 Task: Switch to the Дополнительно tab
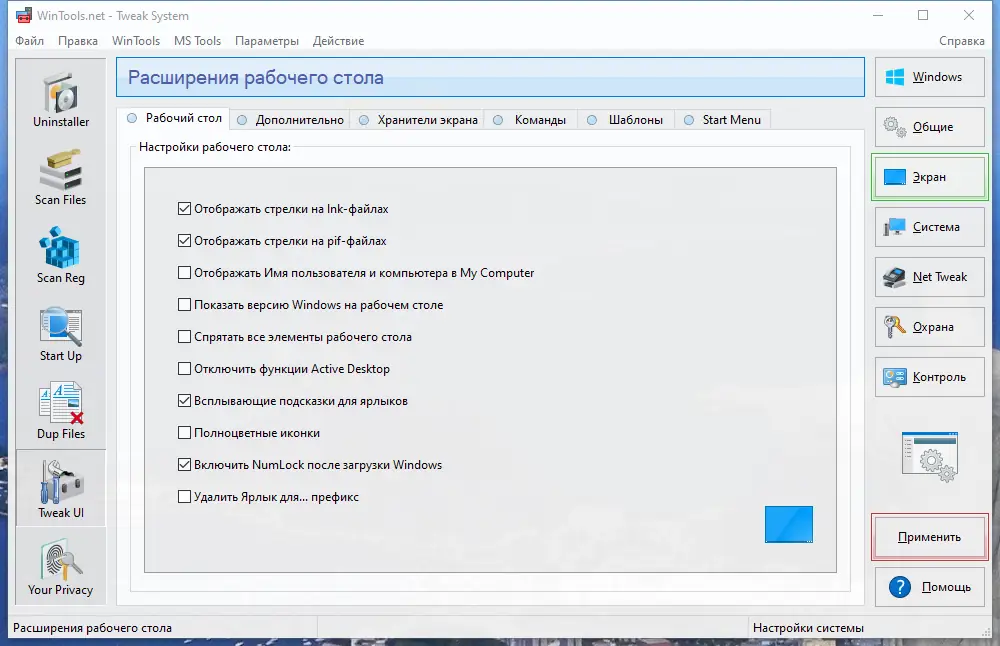tap(290, 120)
